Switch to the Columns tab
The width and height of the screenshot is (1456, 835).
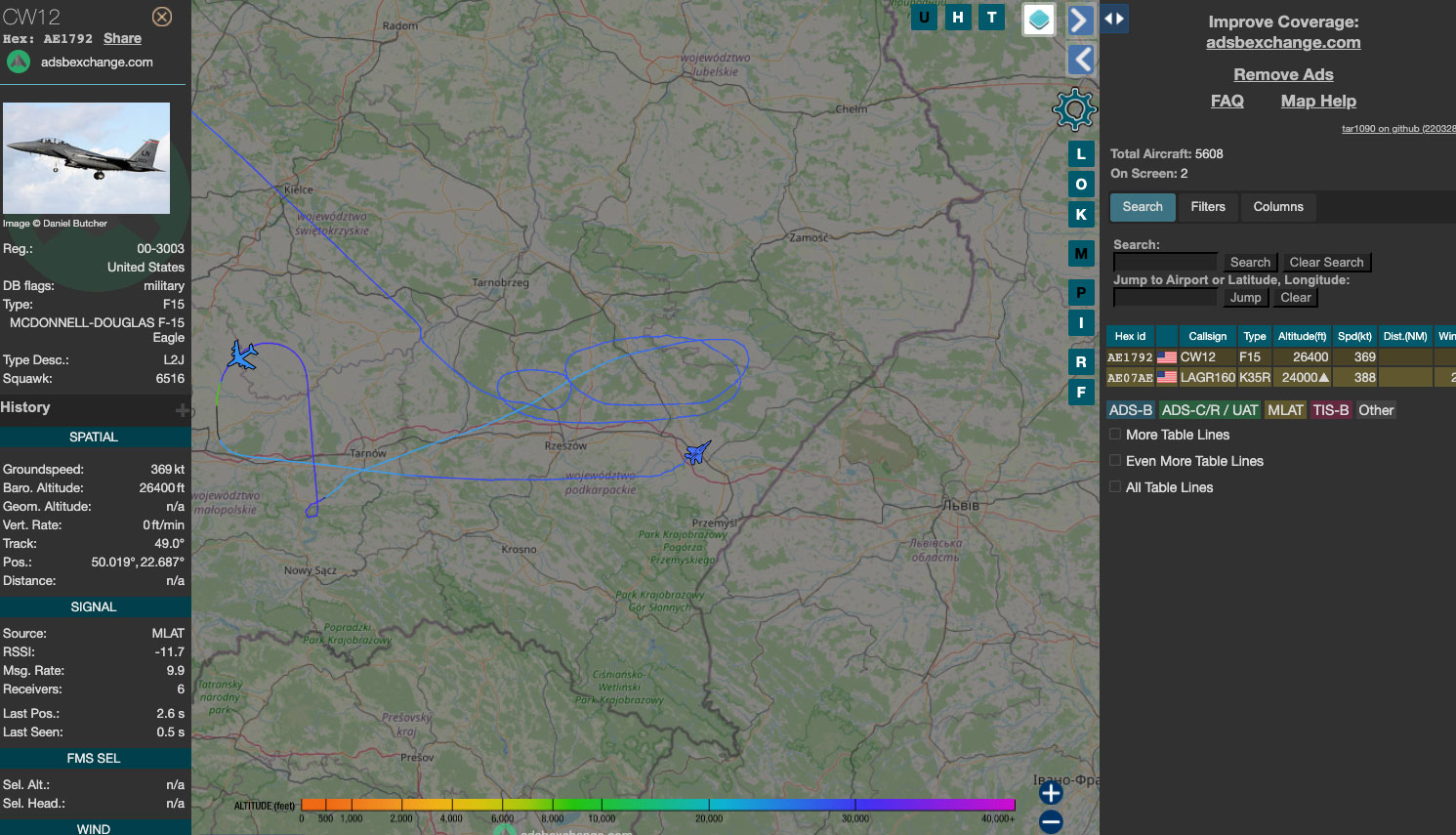pos(1278,206)
